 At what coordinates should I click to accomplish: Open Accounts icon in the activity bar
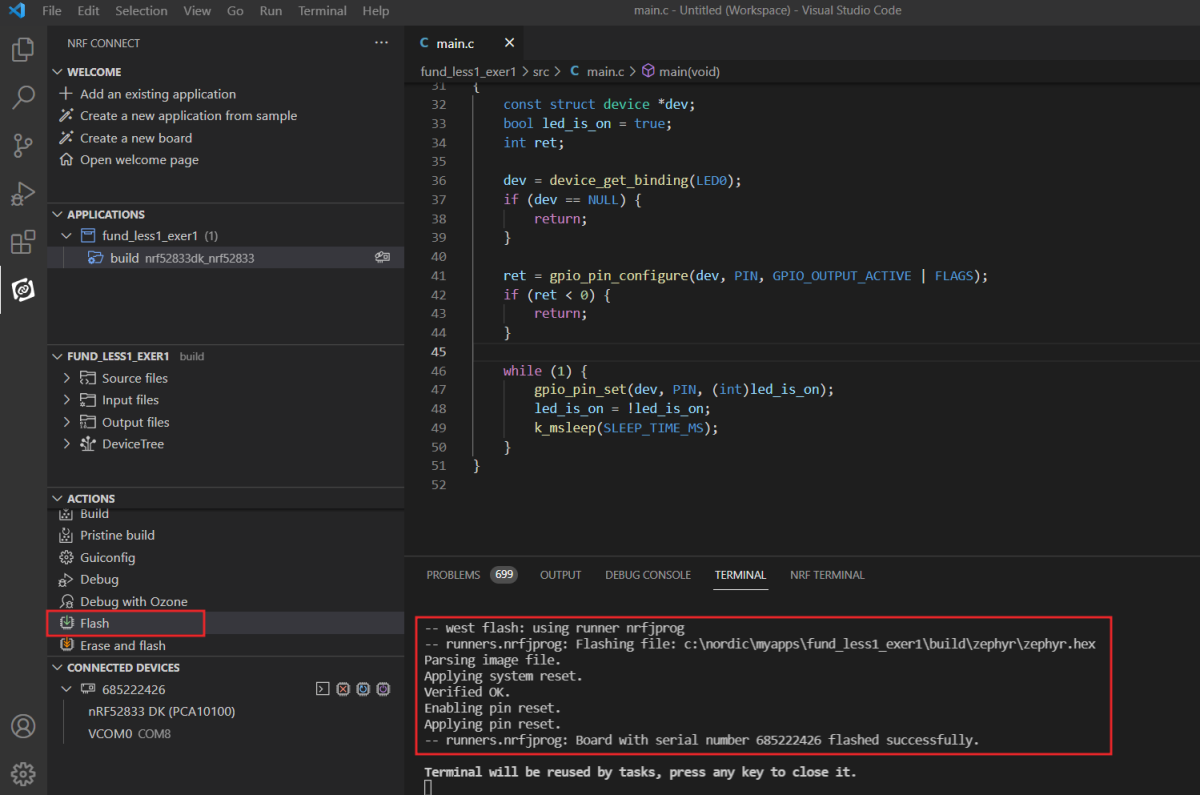(22, 727)
